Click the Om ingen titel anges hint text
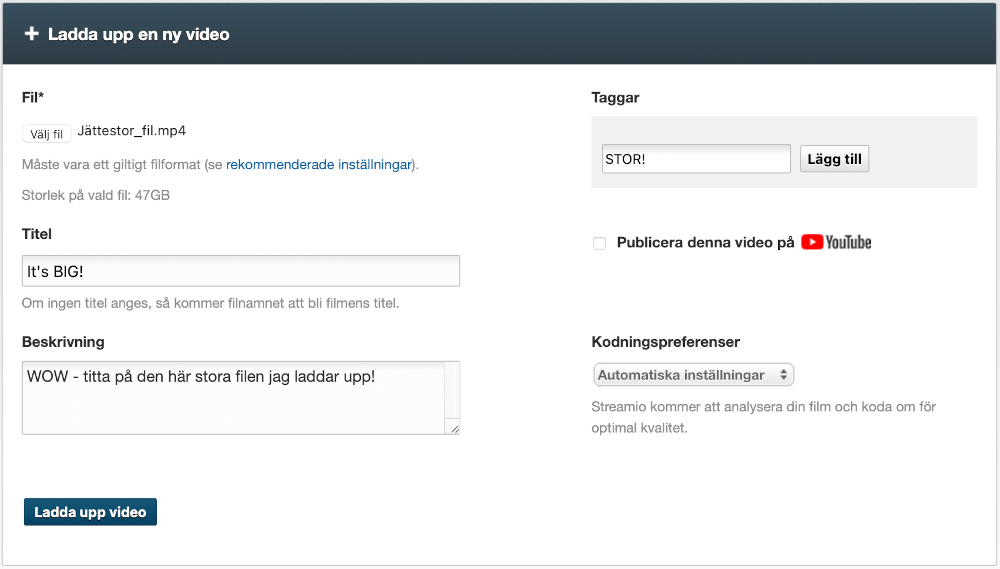 coord(210,303)
